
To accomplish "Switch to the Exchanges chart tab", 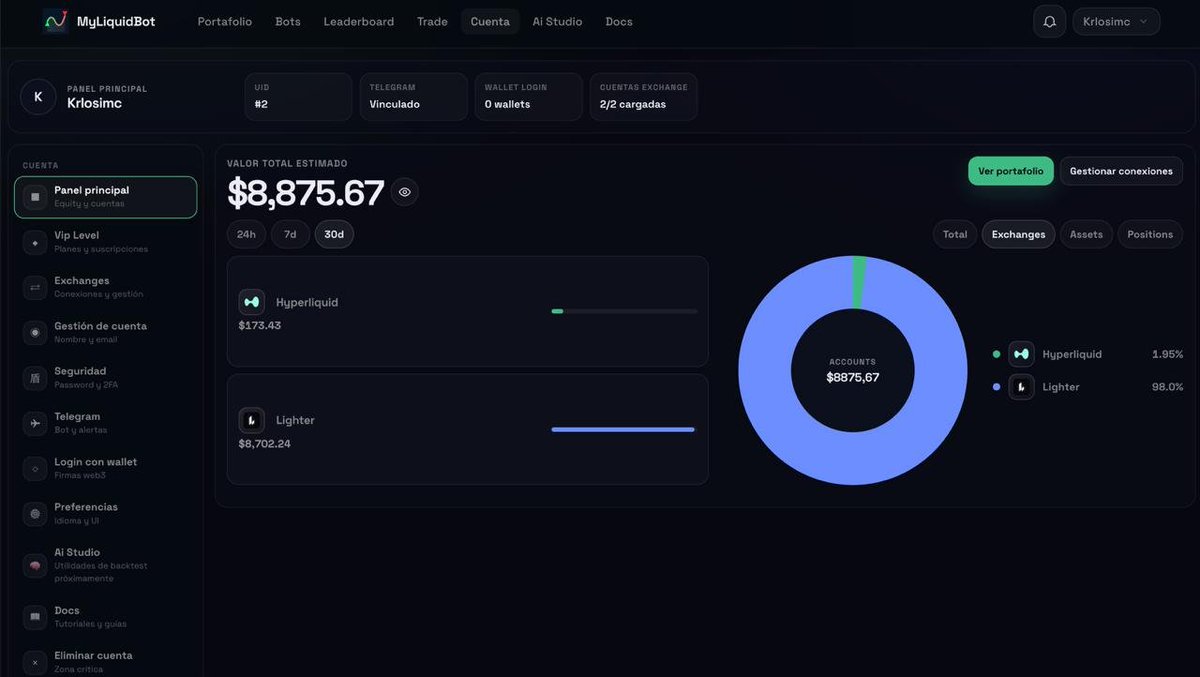I will pyautogui.click(x=1018, y=234).
